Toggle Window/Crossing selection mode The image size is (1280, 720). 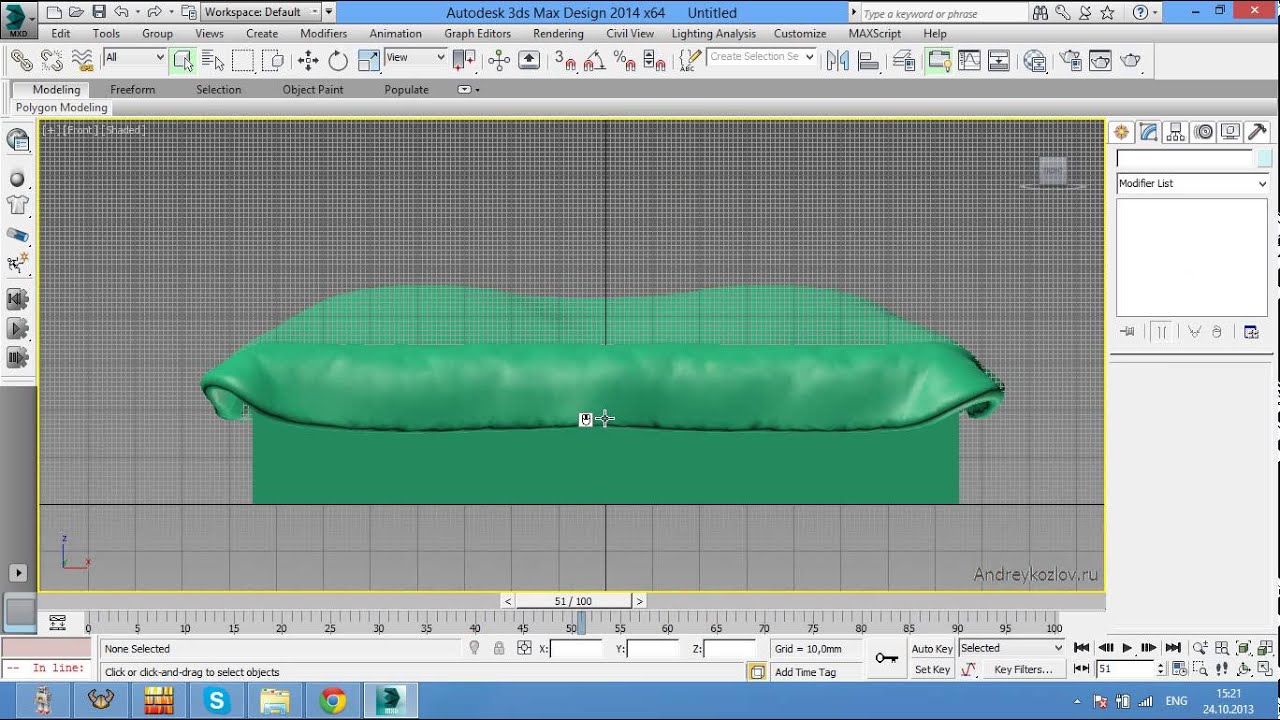pos(274,60)
